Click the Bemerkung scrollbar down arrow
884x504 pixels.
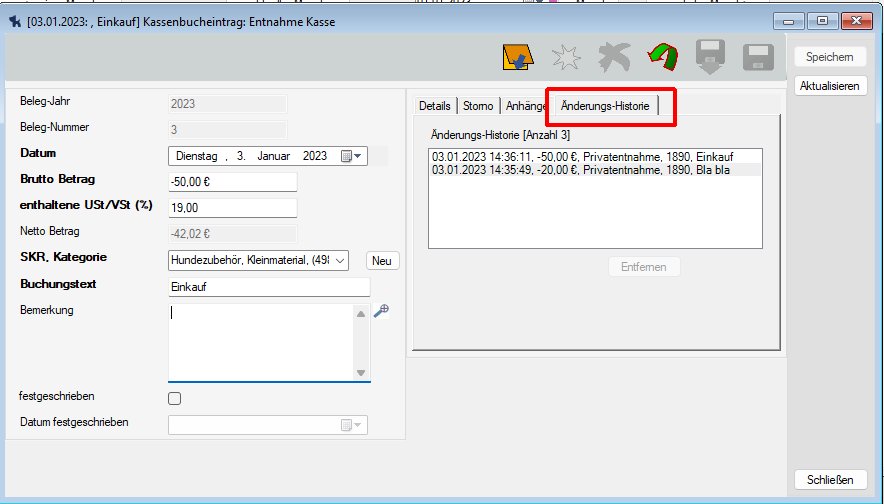pyautogui.click(x=361, y=373)
